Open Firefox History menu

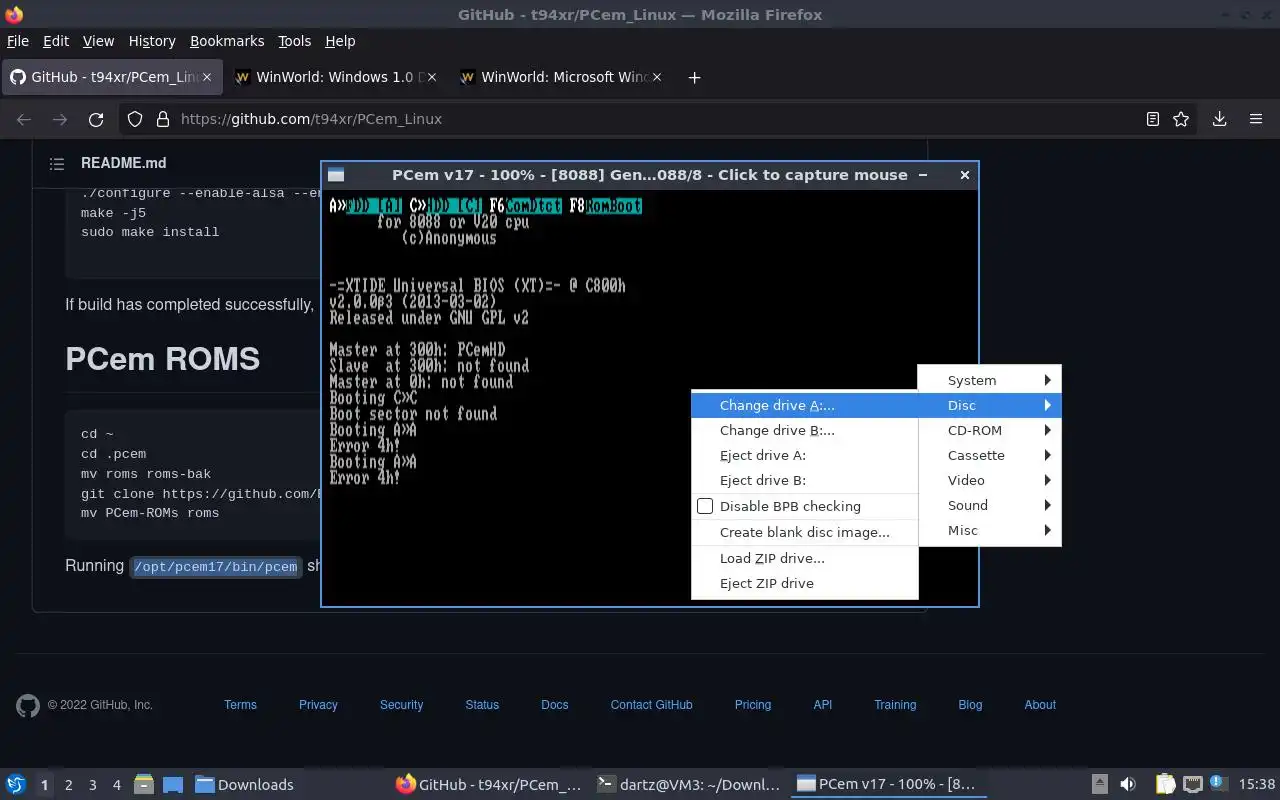[x=152, y=41]
